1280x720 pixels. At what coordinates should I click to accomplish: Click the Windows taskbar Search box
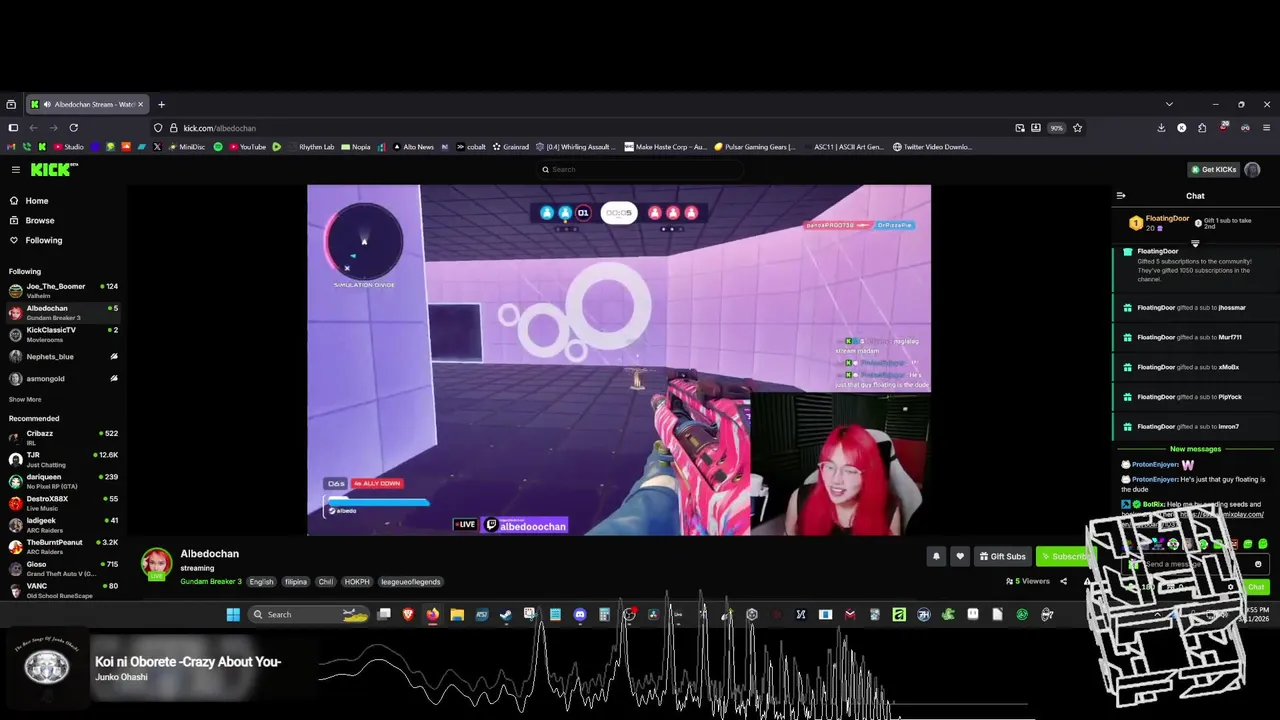click(309, 615)
